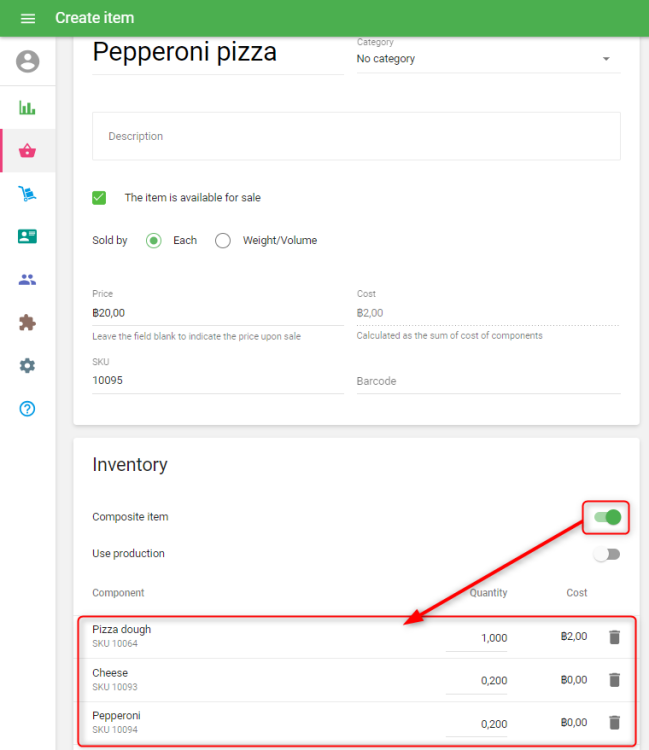Open the integrations puzzle icon

coord(27,323)
